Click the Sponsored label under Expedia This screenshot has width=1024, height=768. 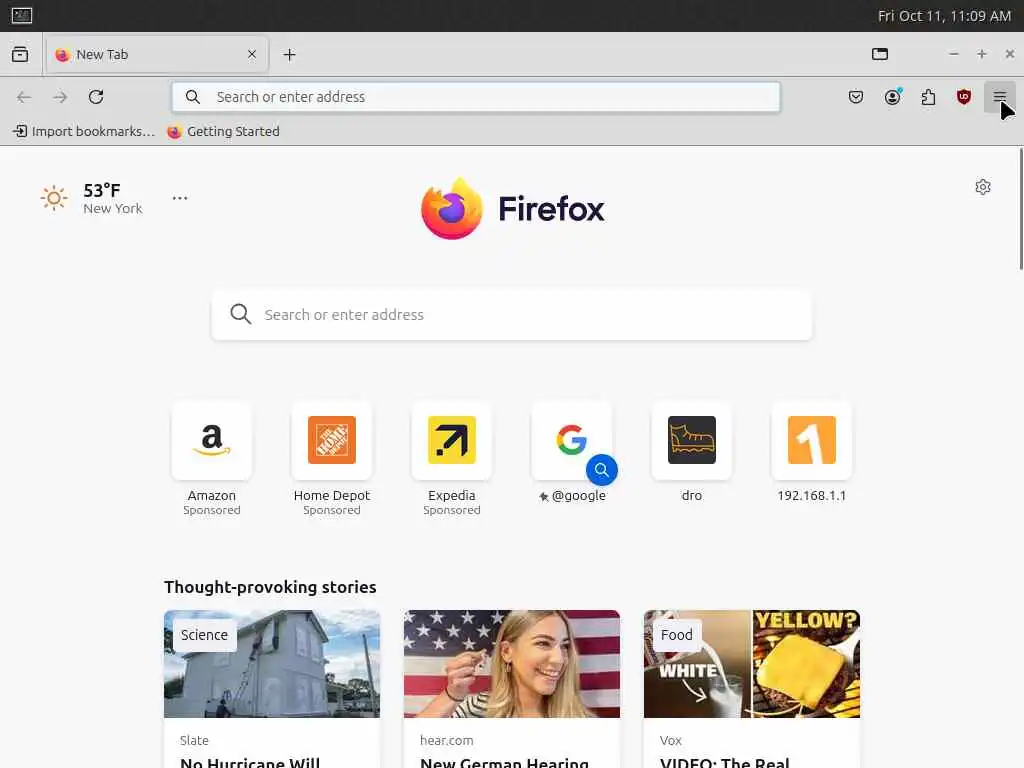[x=452, y=510]
